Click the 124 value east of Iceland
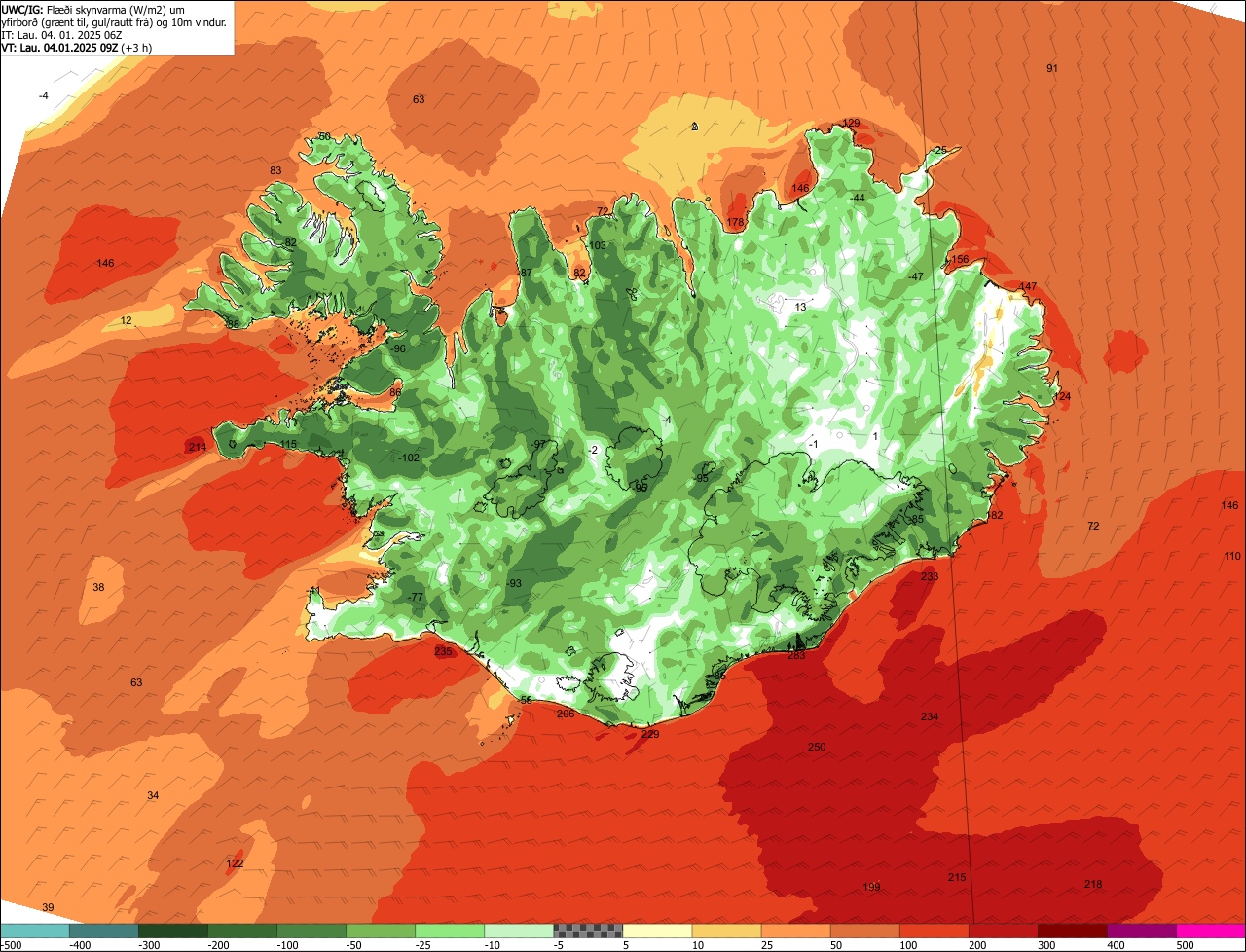 pos(1062,396)
